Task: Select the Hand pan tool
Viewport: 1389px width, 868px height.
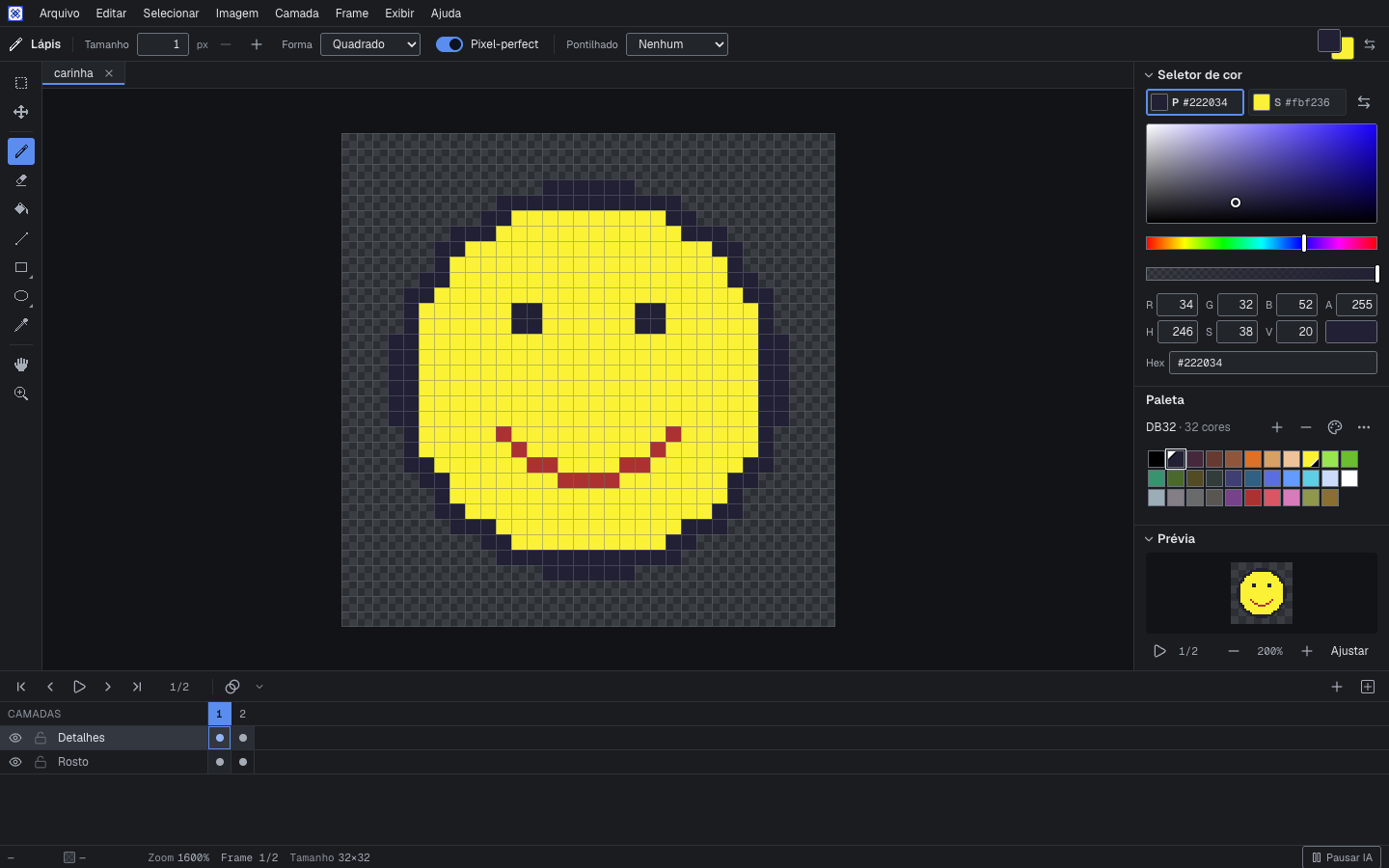Action: [21, 365]
